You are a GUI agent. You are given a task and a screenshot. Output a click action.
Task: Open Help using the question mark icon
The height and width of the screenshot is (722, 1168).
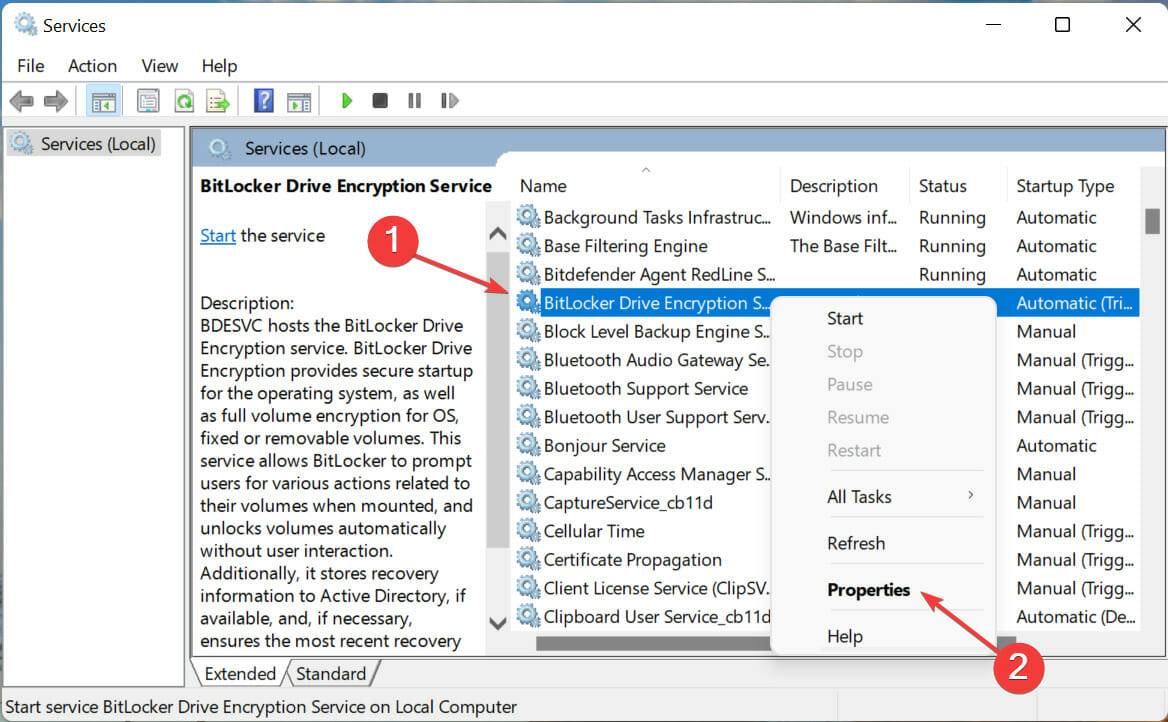pyautogui.click(x=265, y=100)
